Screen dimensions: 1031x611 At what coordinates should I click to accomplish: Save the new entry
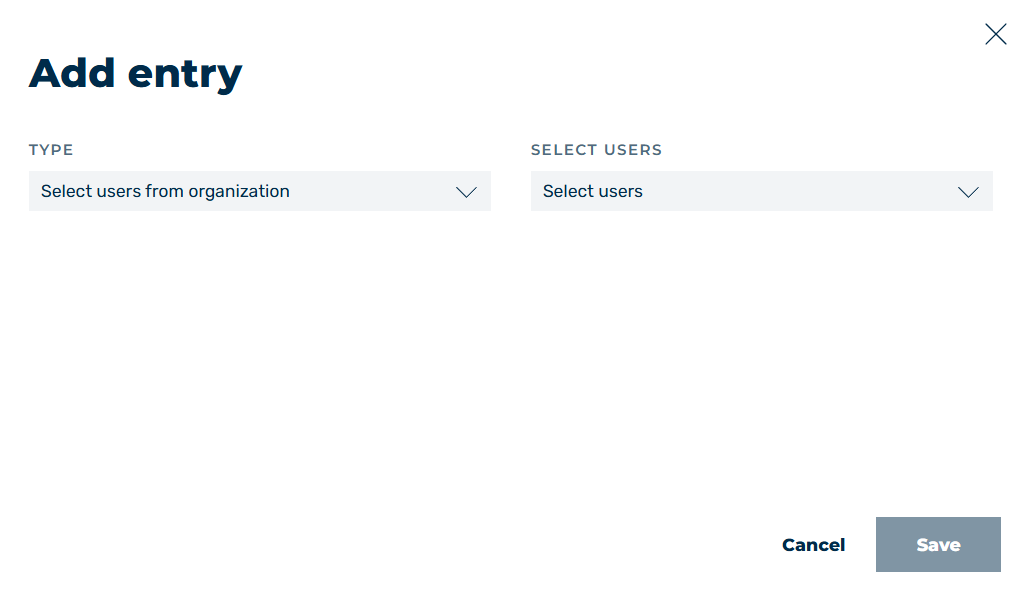pyautogui.click(x=938, y=545)
